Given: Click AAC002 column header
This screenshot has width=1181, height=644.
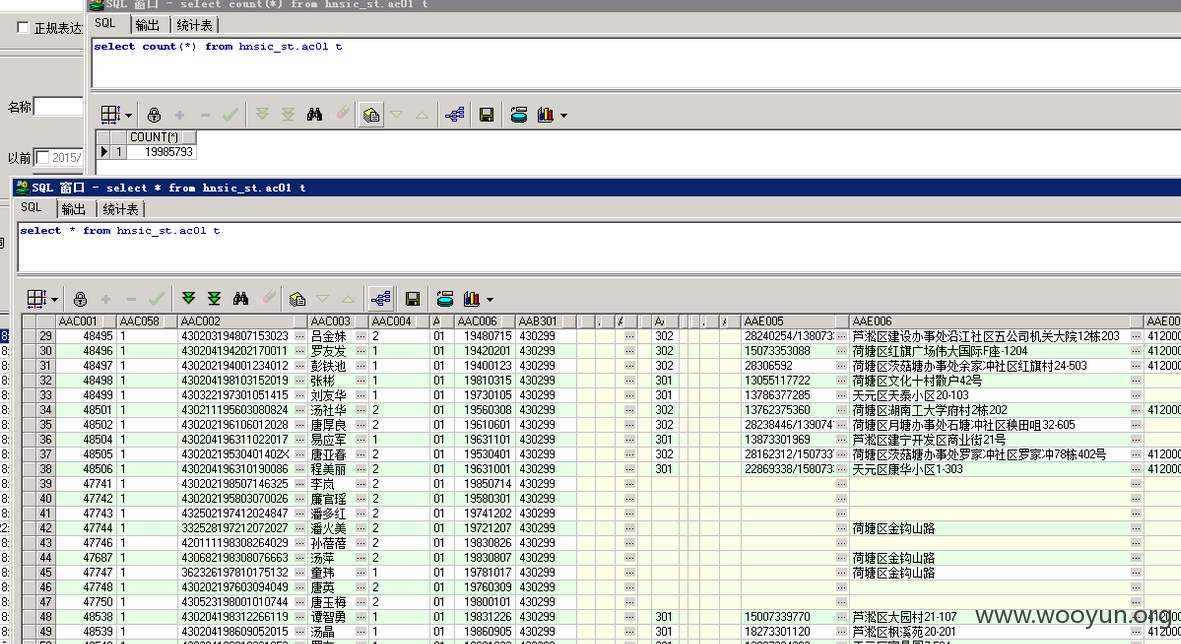Looking at the screenshot, I should point(241,321).
